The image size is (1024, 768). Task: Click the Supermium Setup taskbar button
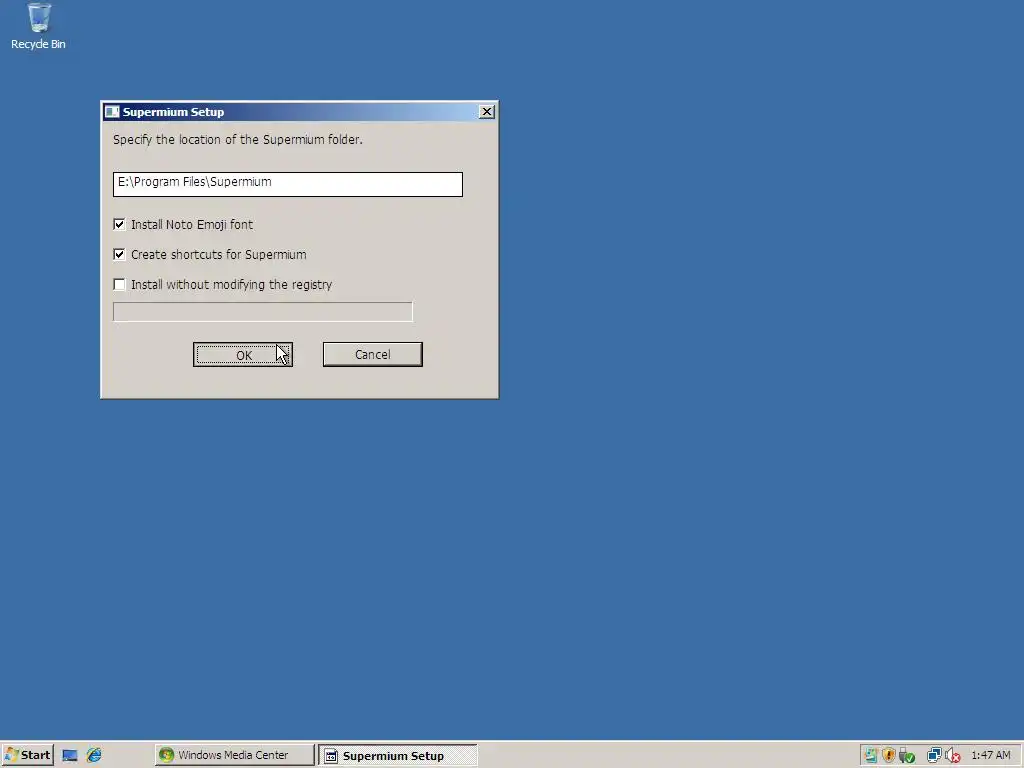tap(398, 756)
